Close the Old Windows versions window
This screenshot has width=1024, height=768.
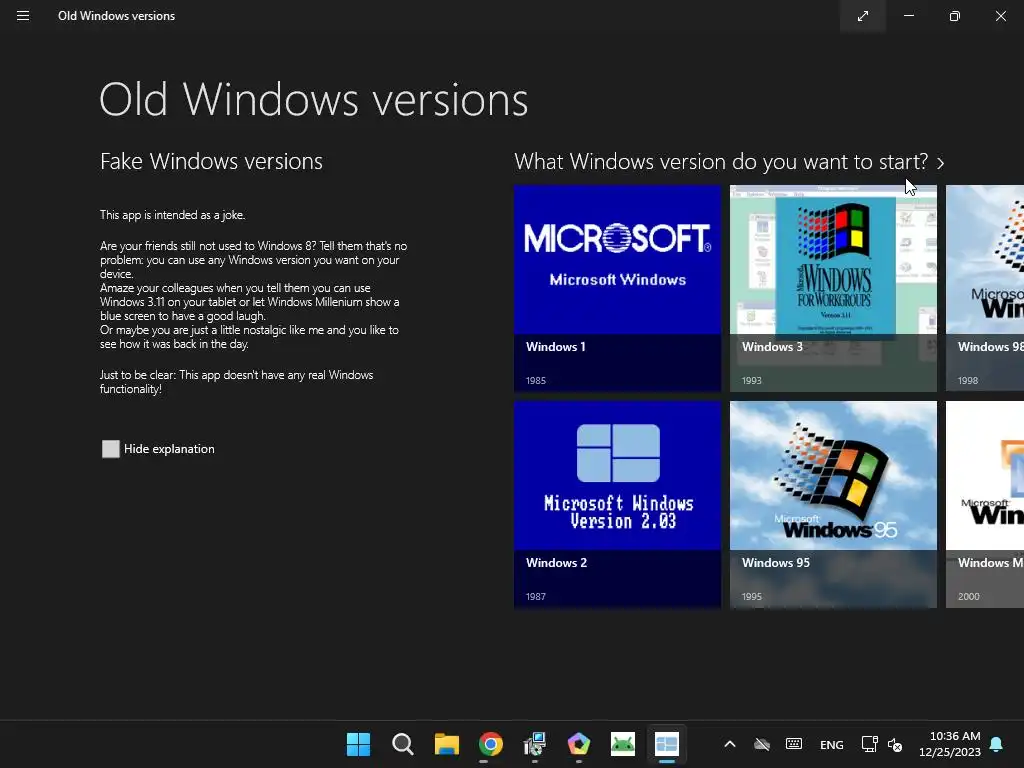tap(1000, 16)
